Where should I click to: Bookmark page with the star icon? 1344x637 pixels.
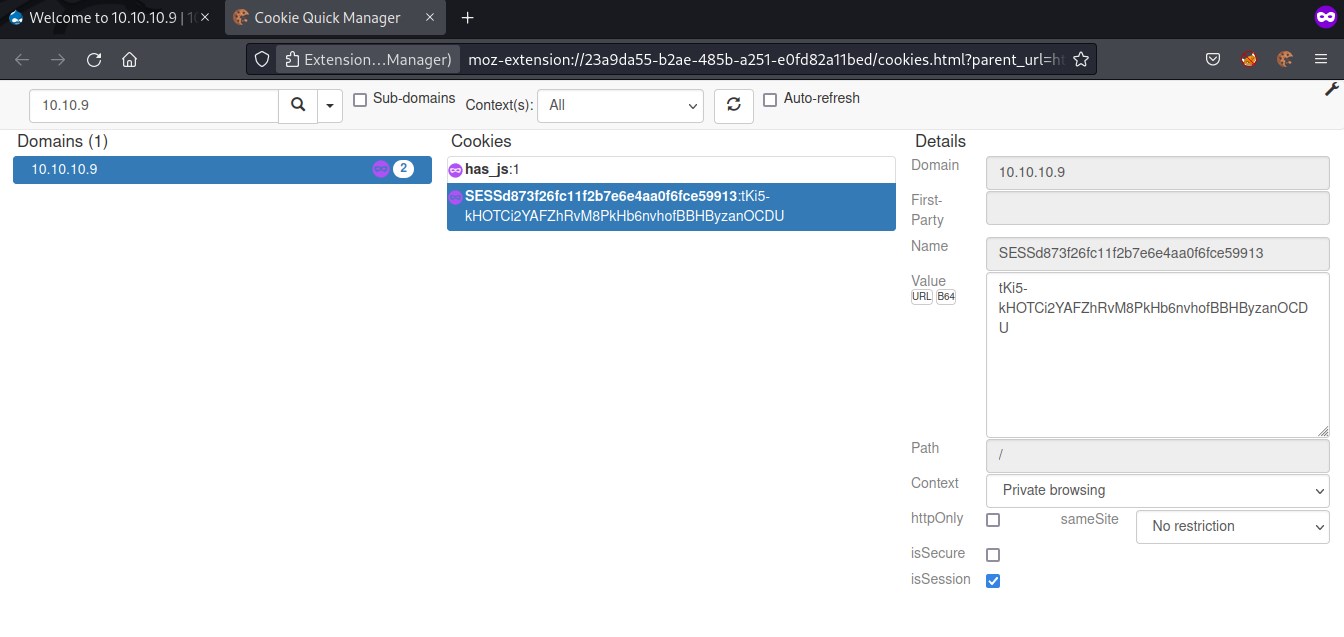coord(1080,60)
